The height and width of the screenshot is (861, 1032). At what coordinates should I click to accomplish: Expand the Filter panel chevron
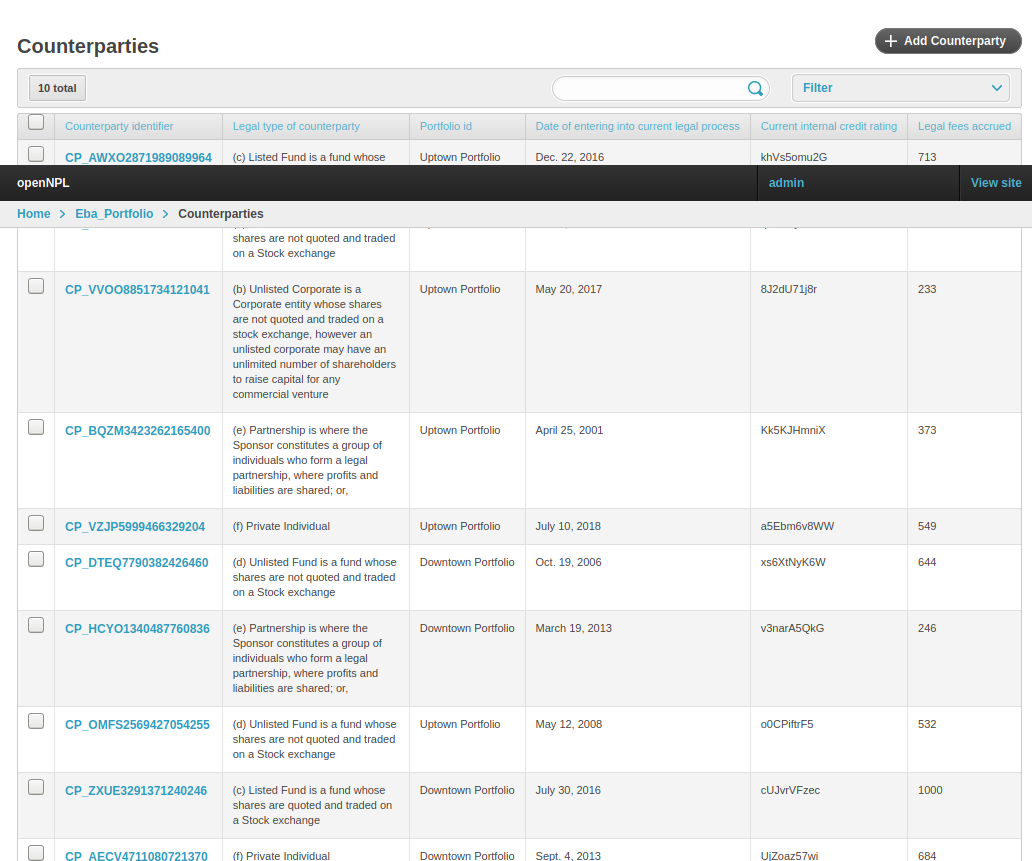click(997, 88)
